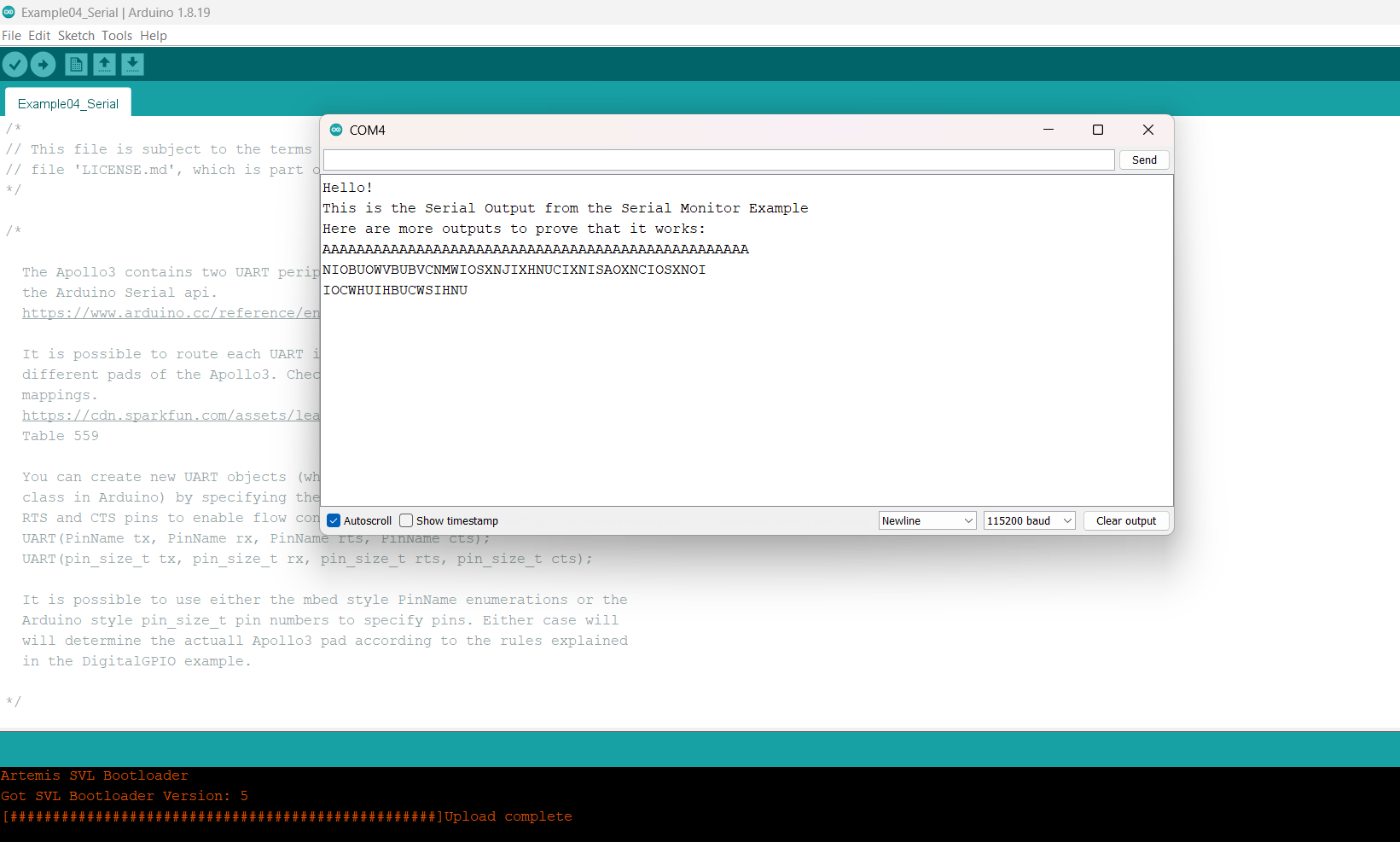This screenshot has width=1400, height=842.
Task: Click the Verify sketch checkmark icon
Action: click(x=15, y=64)
